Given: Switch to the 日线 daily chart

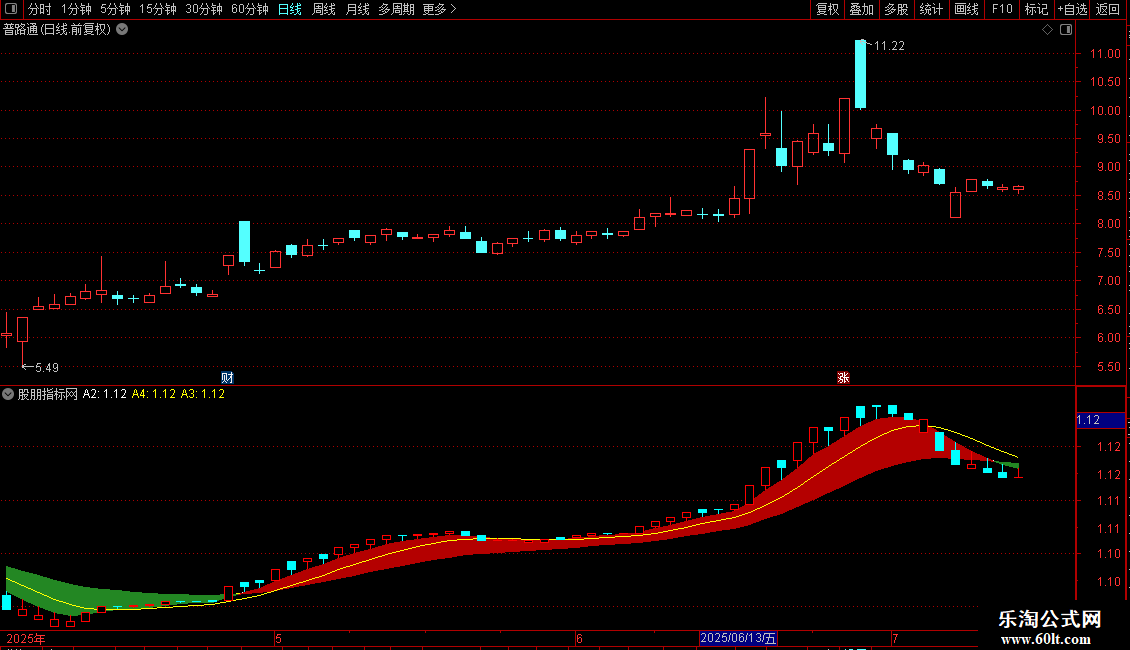Looking at the screenshot, I should pos(290,9).
